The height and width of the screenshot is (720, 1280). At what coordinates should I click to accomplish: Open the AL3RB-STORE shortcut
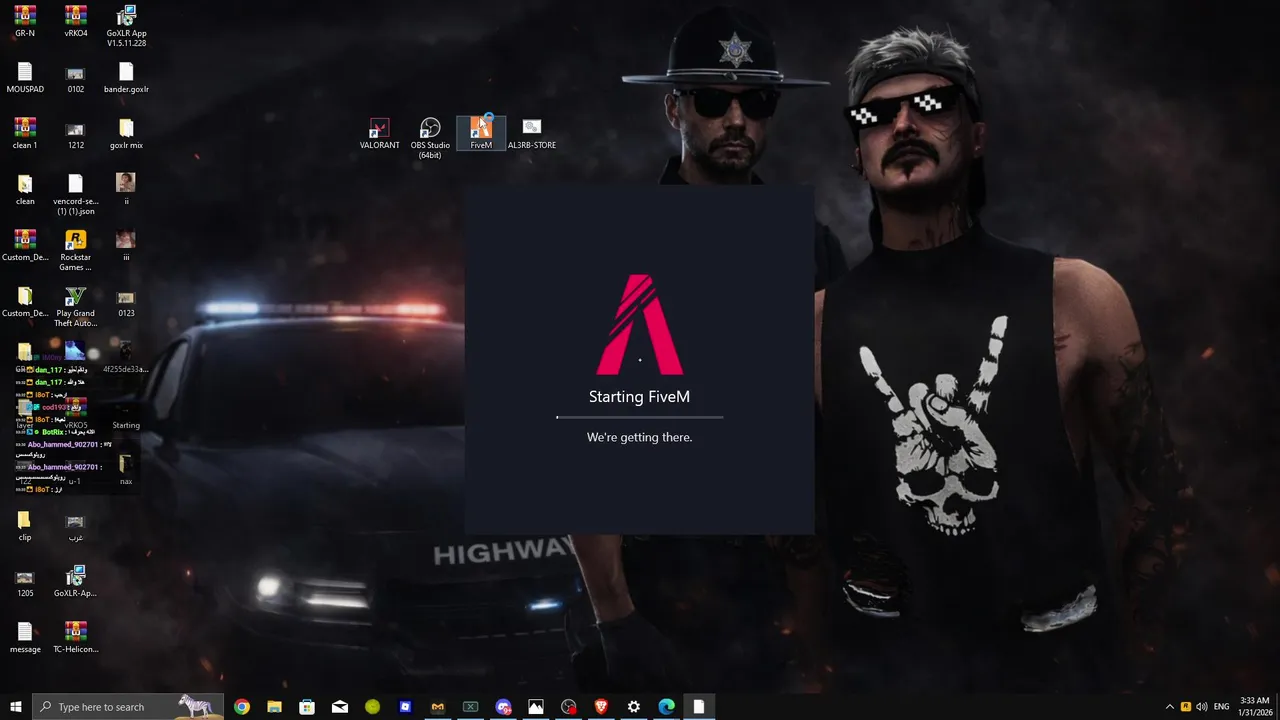coord(532,134)
